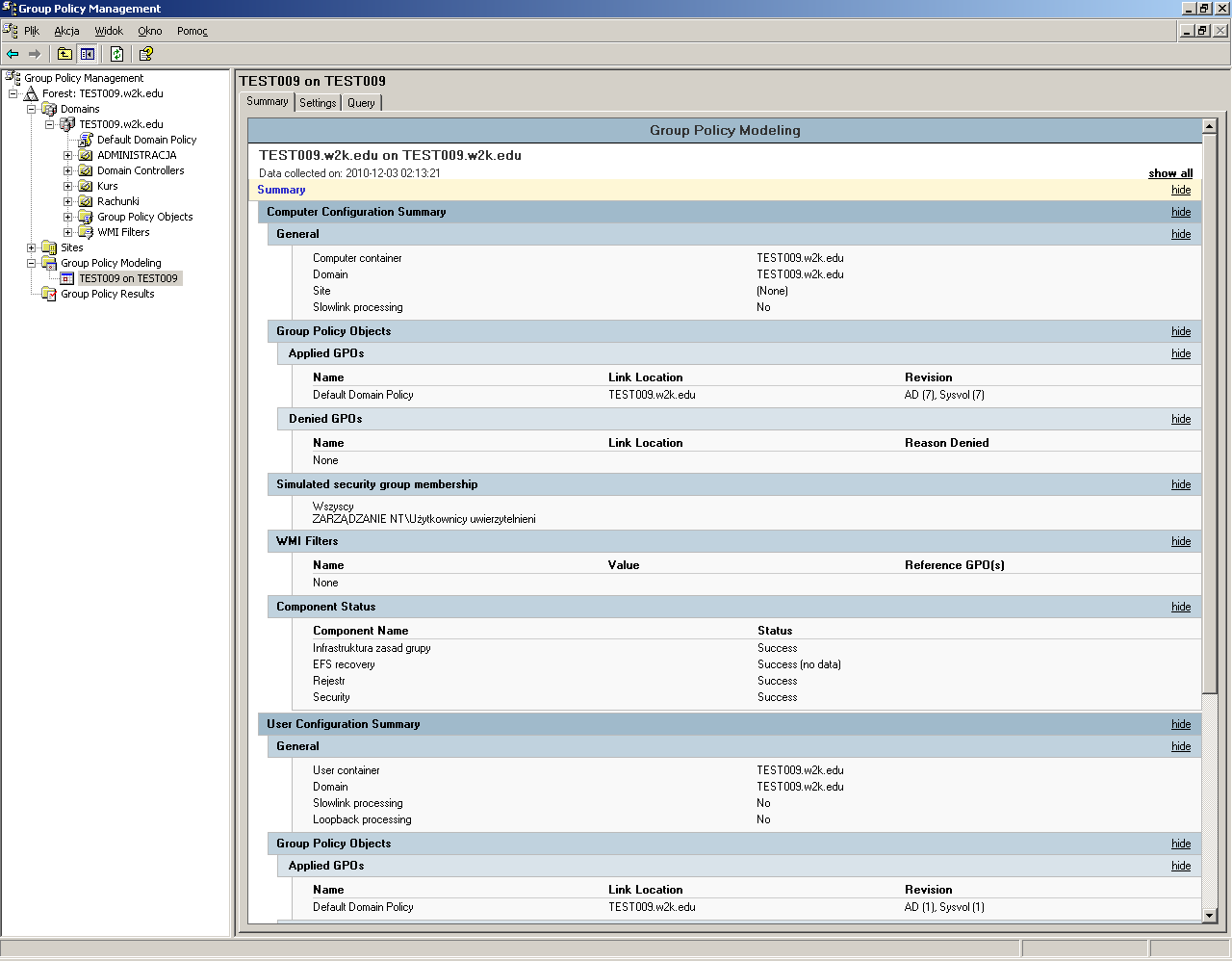The width and height of the screenshot is (1232, 961).
Task: Collapse the Group Policy Modeling tree node
Action: tap(31, 263)
